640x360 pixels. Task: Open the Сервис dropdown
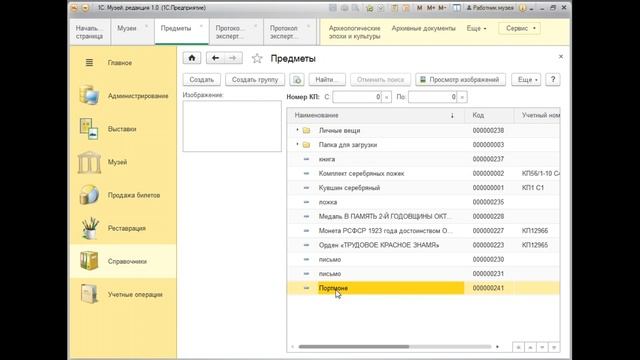[x=520, y=28]
